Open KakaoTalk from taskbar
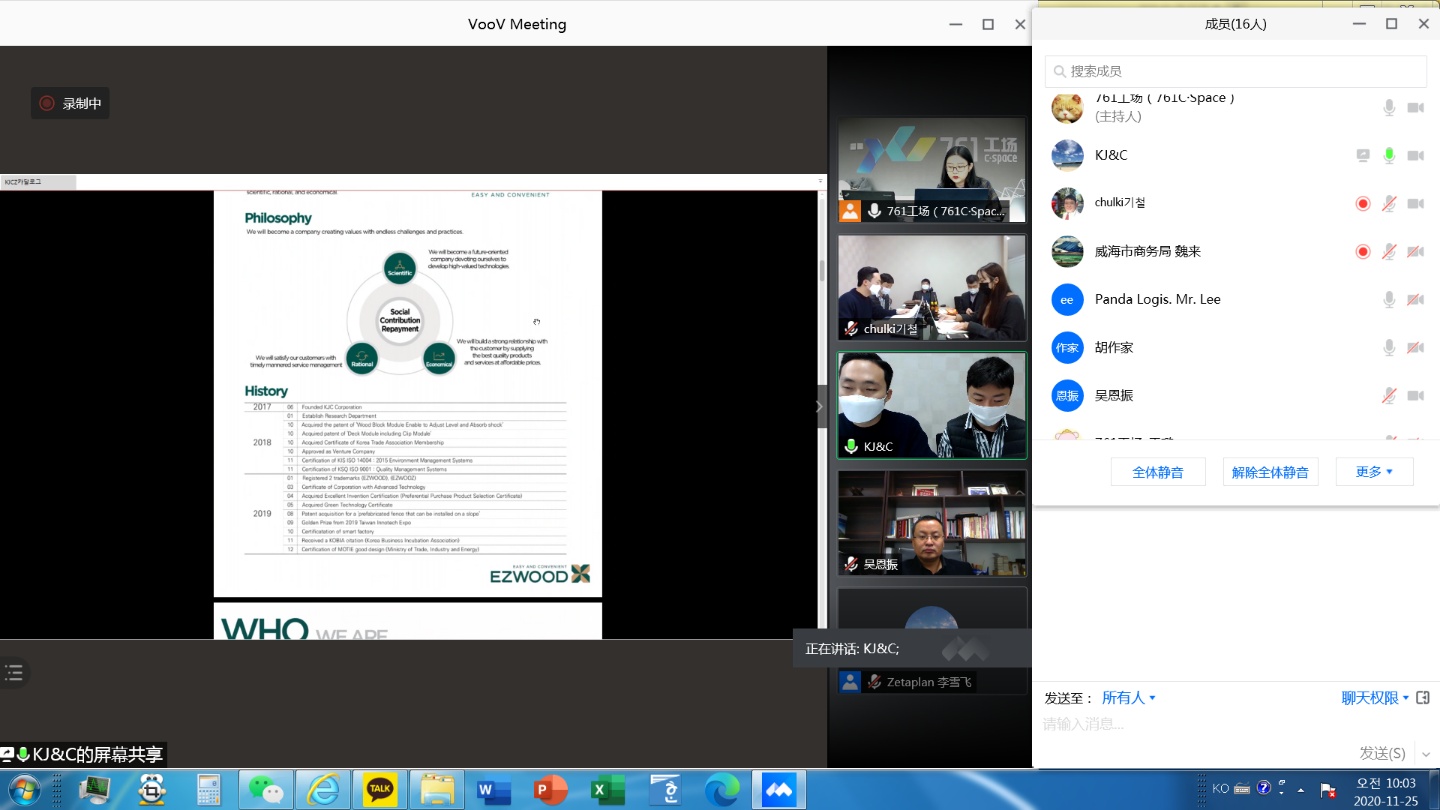The height and width of the screenshot is (810, 1440). [380, 790]
